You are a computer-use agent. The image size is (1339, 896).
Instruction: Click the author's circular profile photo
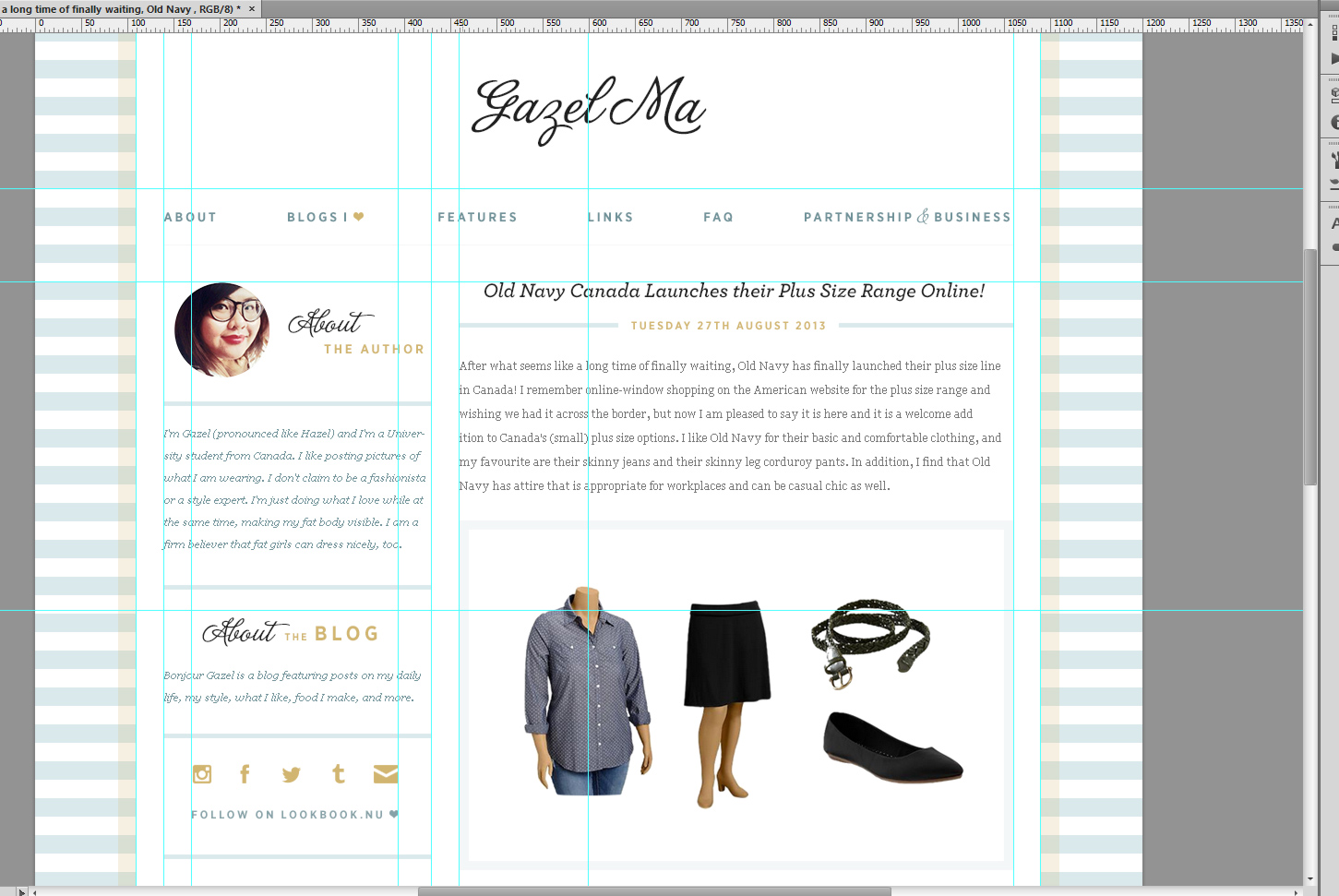222,329
